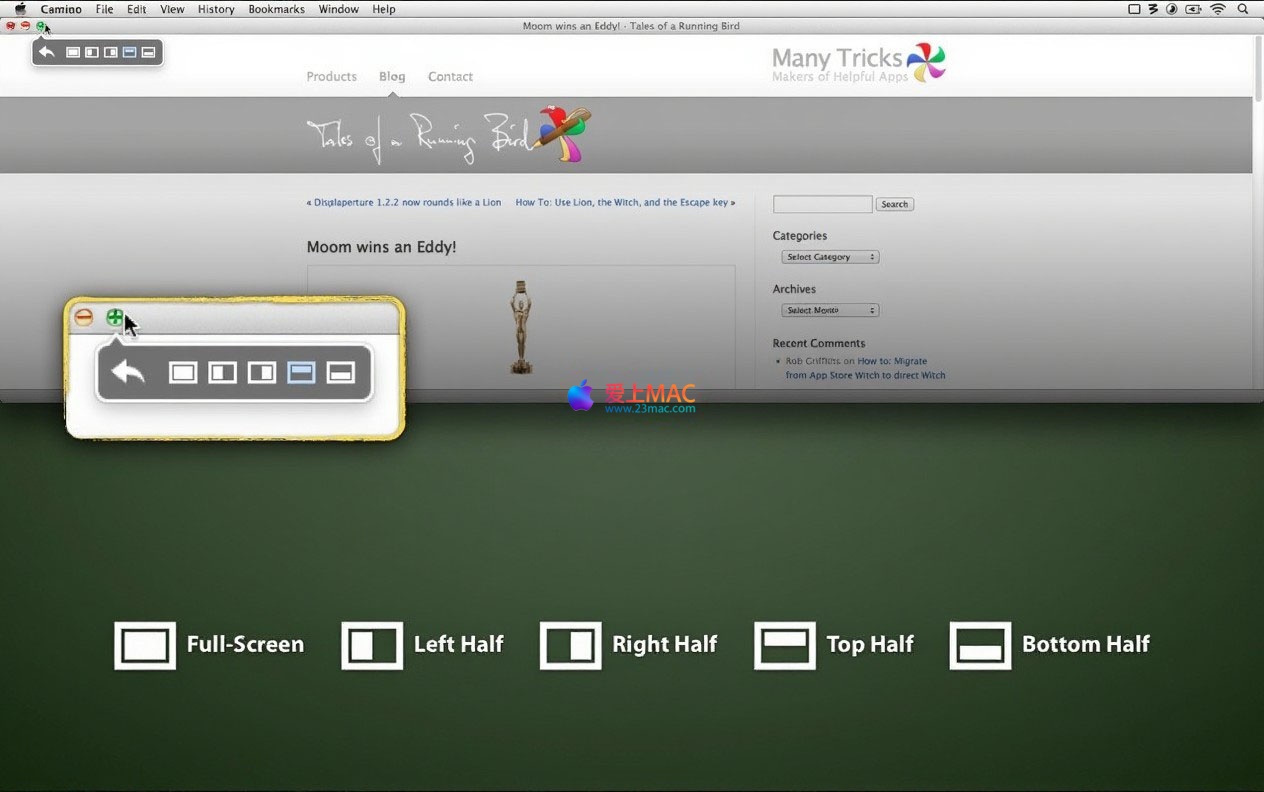Open the History menu in the menu bar
The width and height of the screenshot is (1264, 792).
tap(215, 9)
